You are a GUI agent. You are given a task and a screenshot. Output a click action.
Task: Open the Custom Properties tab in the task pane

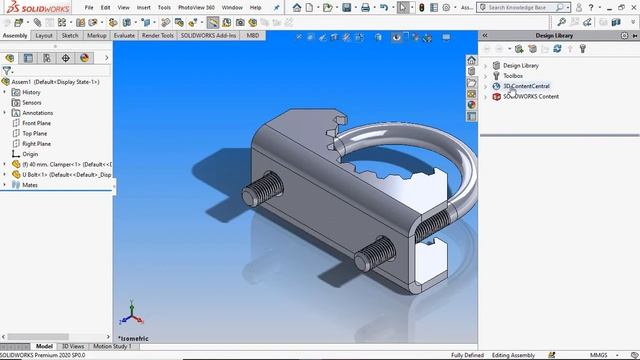(x=471, y=116)
